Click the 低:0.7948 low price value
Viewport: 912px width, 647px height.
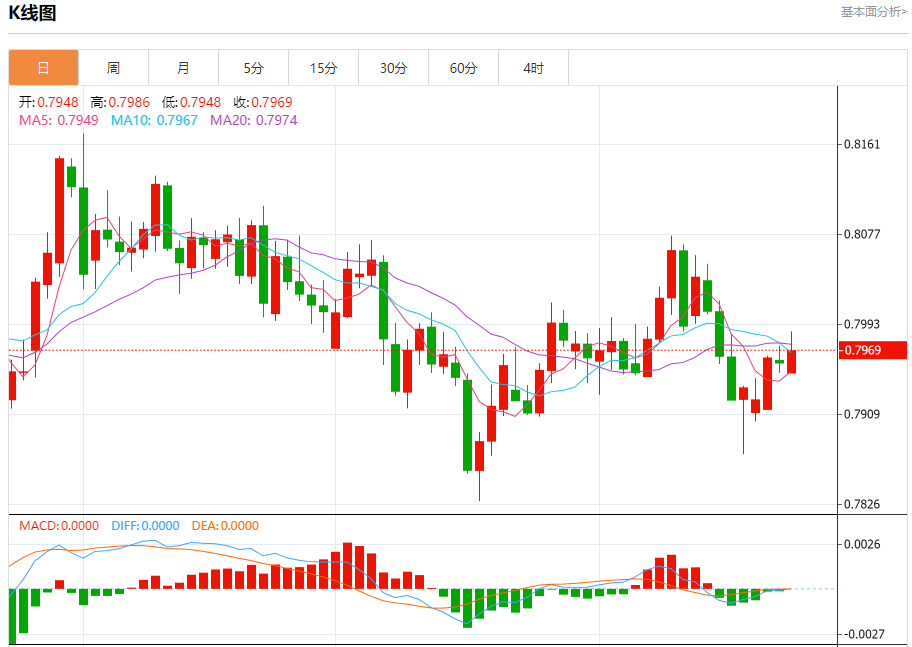[x=191, y=102]
